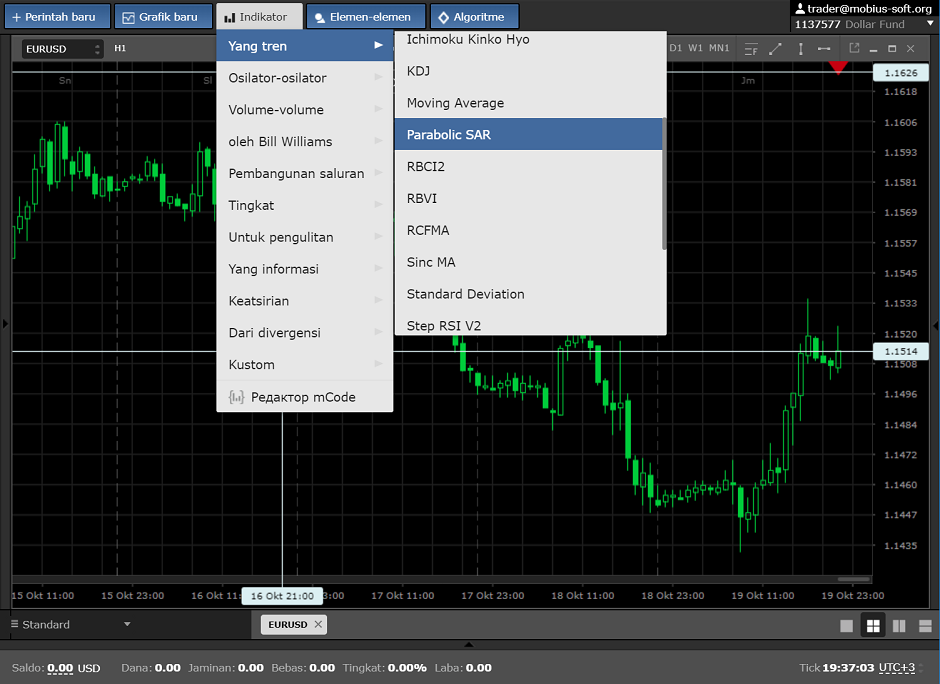Click the Perintah baru button

tap(55, 17)
